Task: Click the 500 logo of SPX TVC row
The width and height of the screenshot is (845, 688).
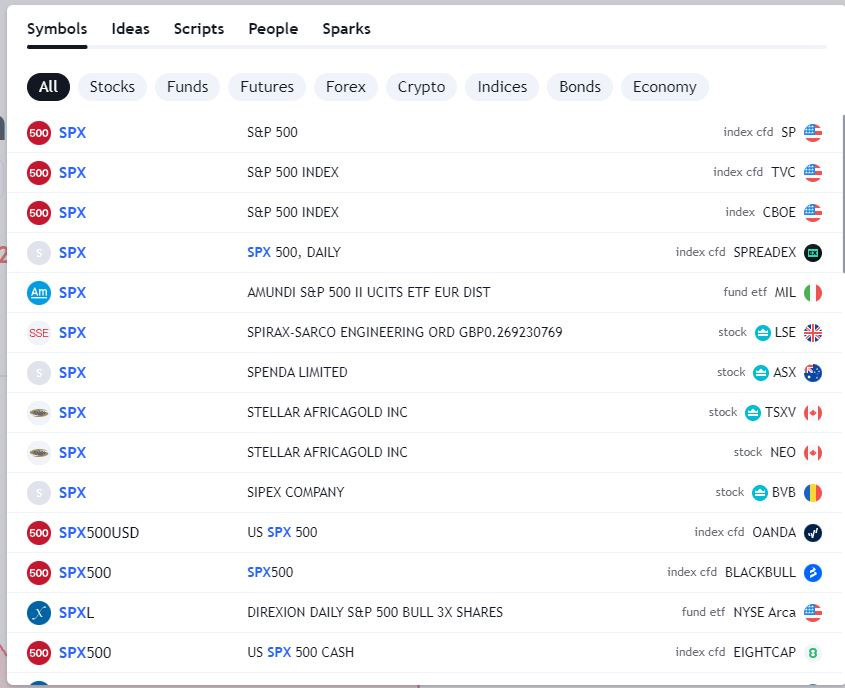Action: [39, 173]
